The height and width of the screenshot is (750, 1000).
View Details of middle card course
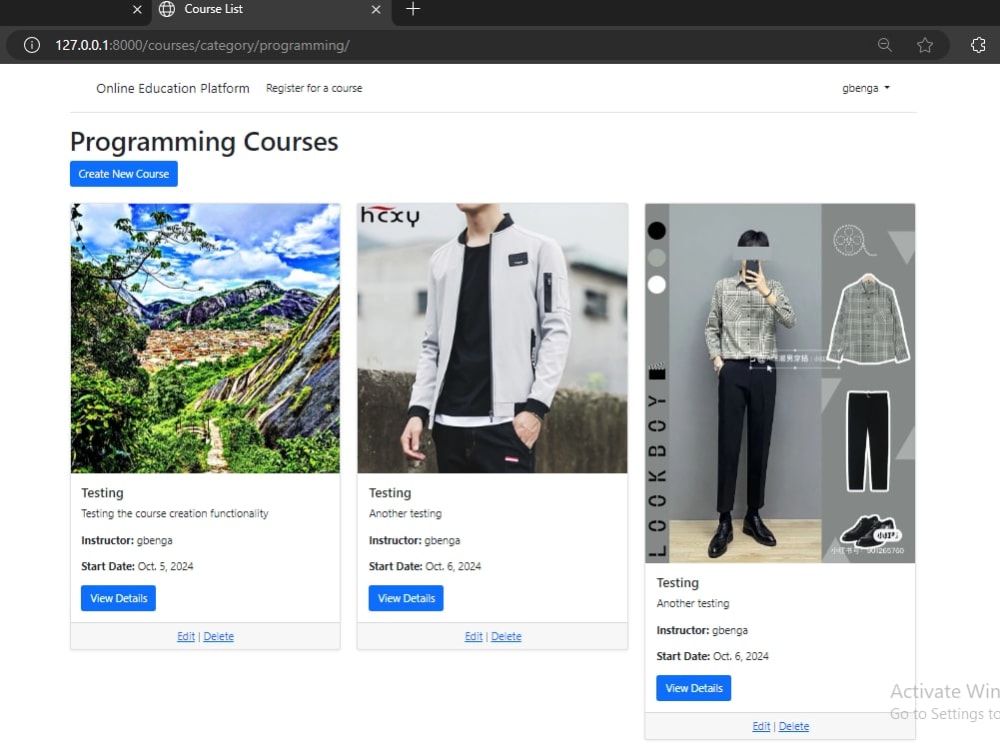406,598
